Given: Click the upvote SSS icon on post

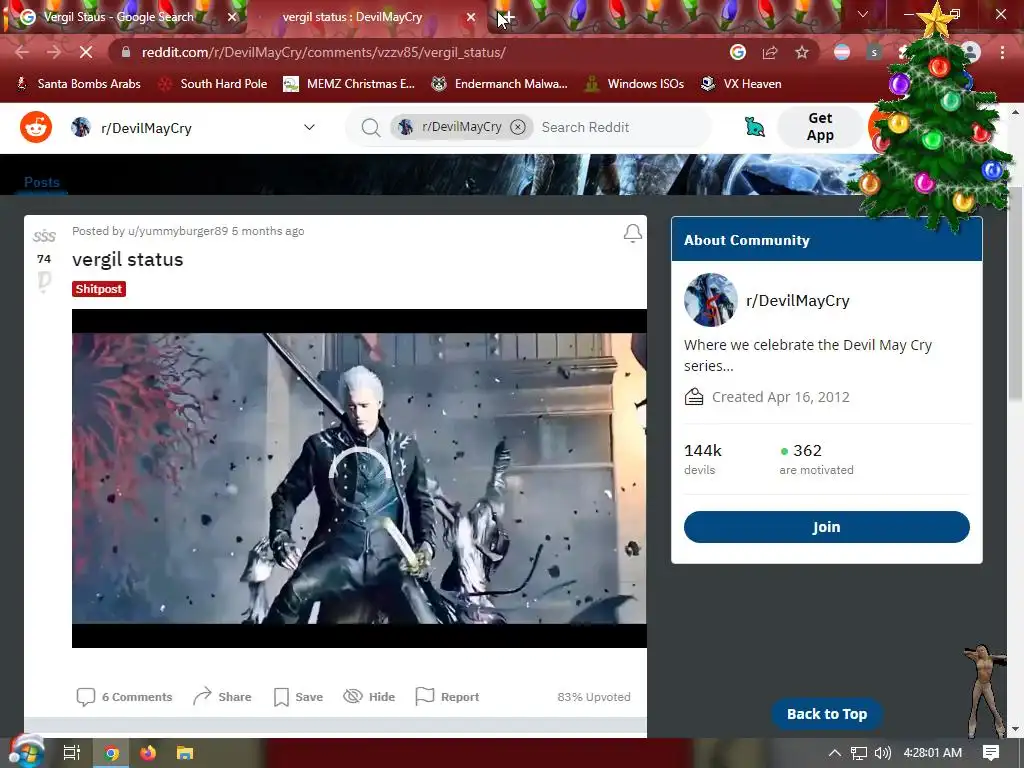Looking at the screenshot, I should coord(44,236).
